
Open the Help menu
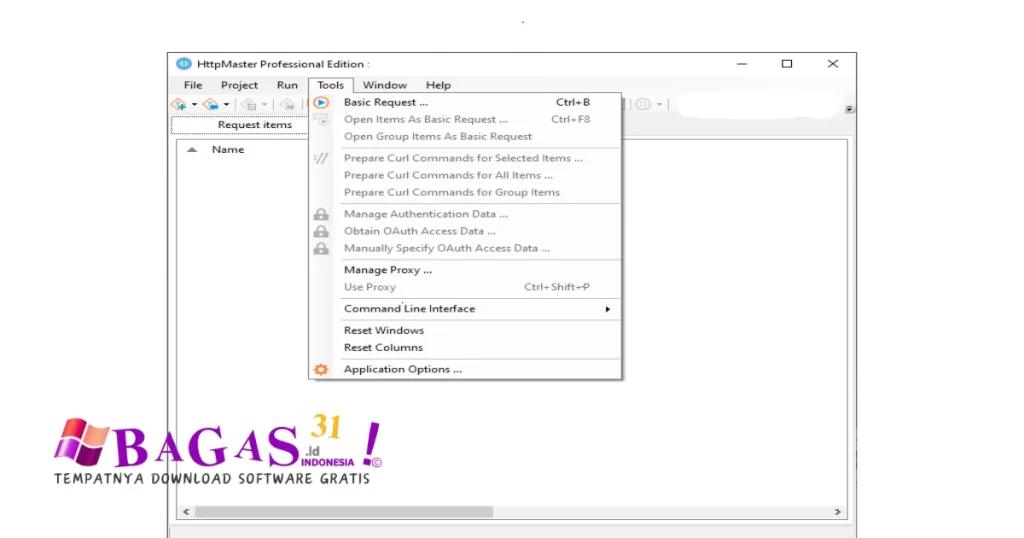coord(438,85)
